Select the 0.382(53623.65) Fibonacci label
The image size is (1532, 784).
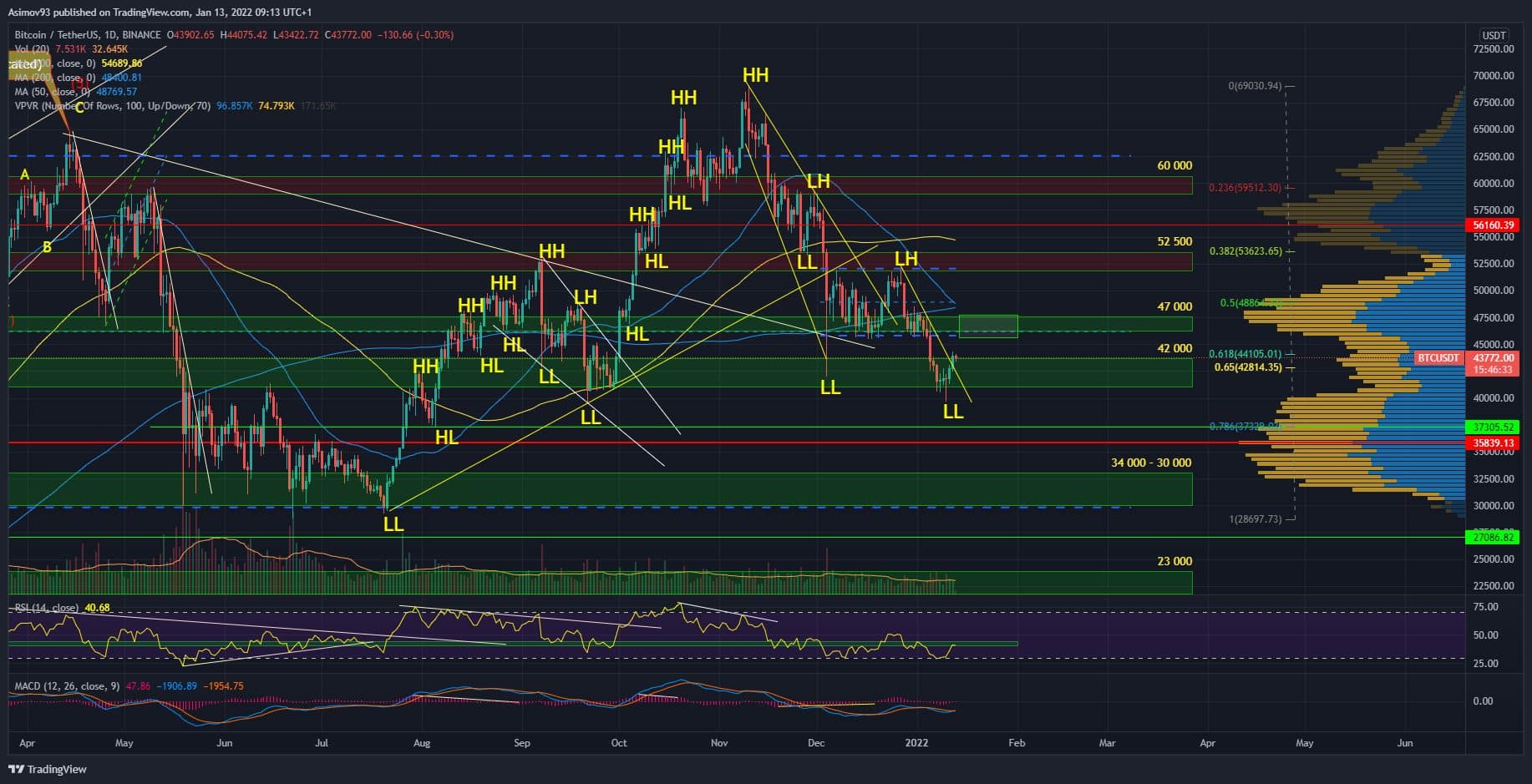pyautogui.click(x=1245, y=251)
